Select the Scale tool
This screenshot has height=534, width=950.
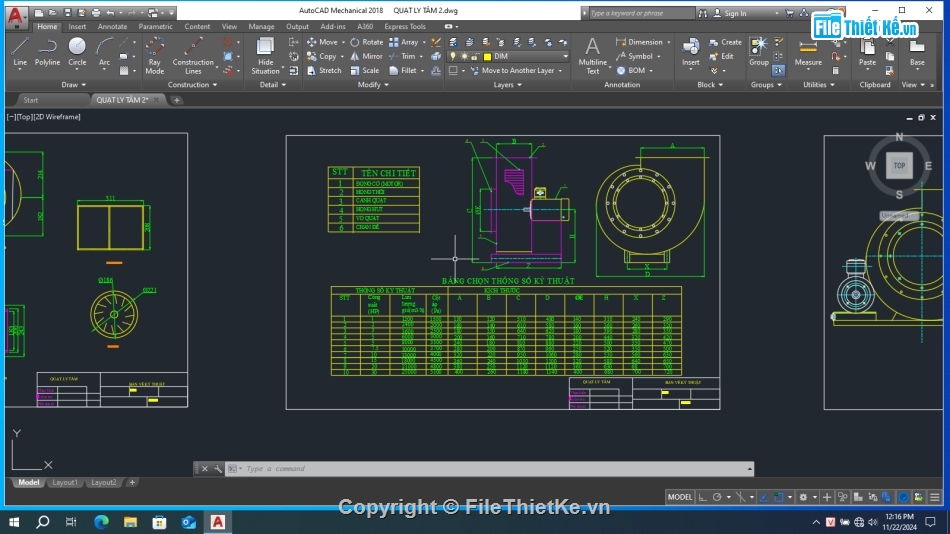click(365, 70)
